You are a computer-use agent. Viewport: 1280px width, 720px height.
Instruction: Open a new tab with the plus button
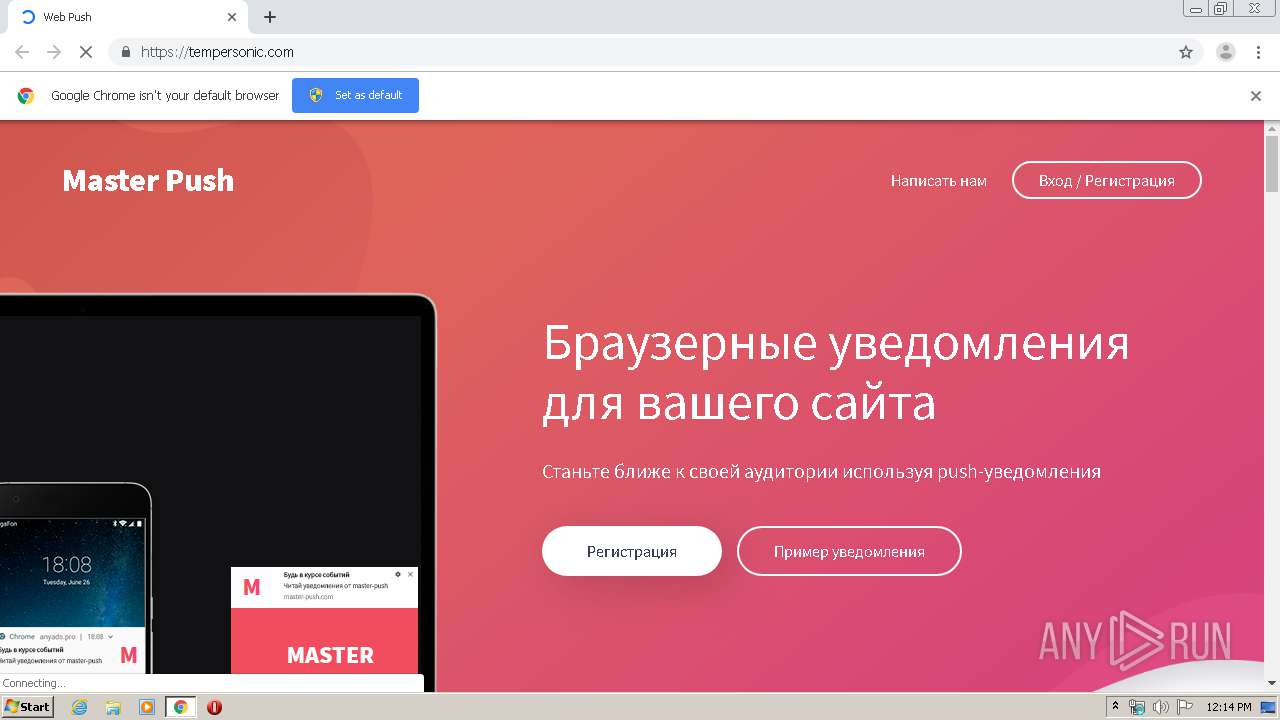(270, 17)
